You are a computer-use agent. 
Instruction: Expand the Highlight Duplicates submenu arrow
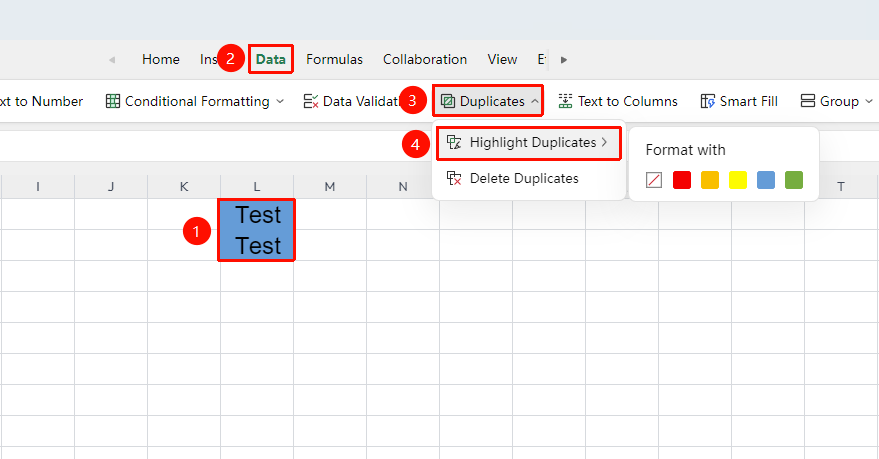604,142
